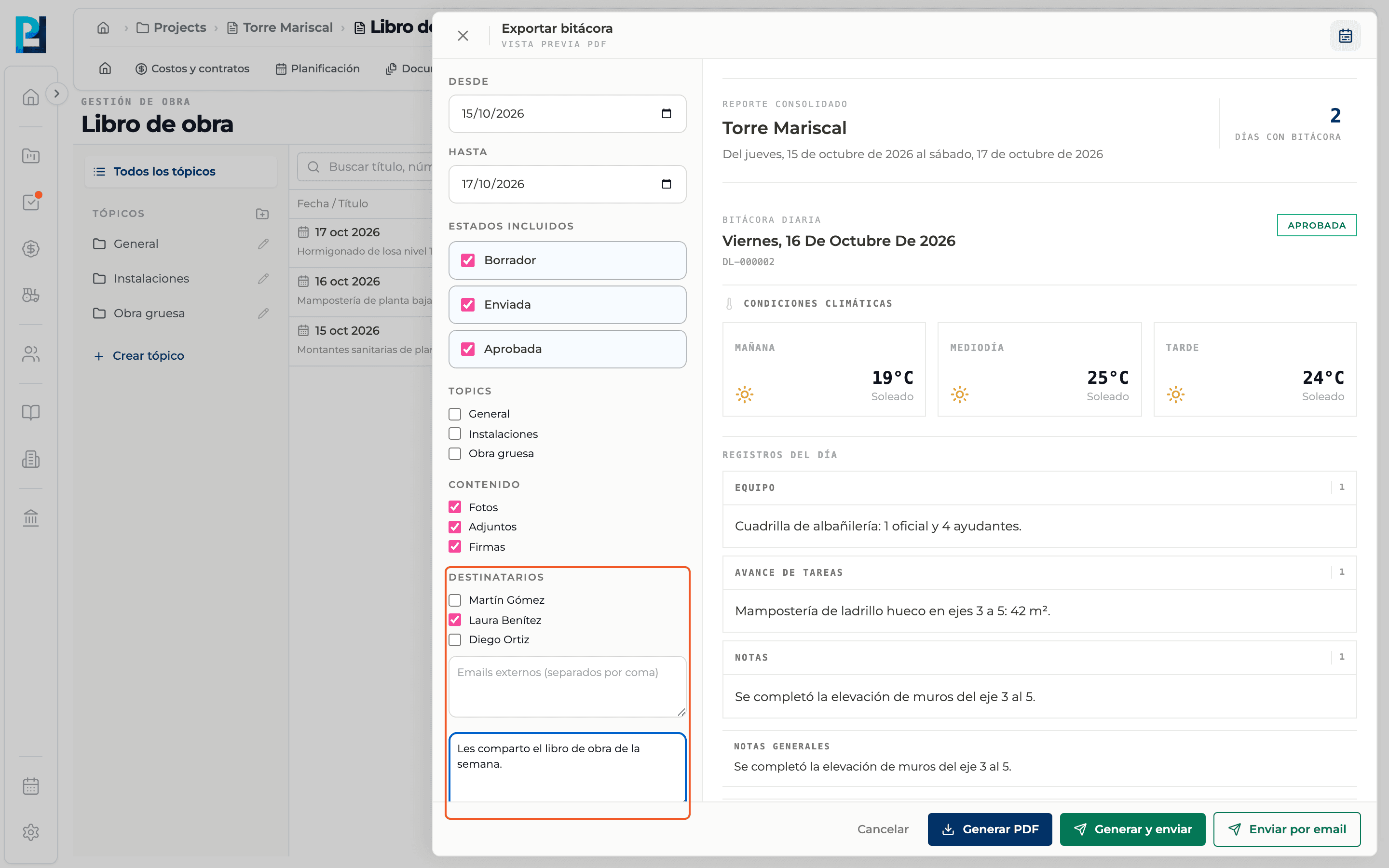
Task: Open settings gear in sidebar
Action: (30, 832)
